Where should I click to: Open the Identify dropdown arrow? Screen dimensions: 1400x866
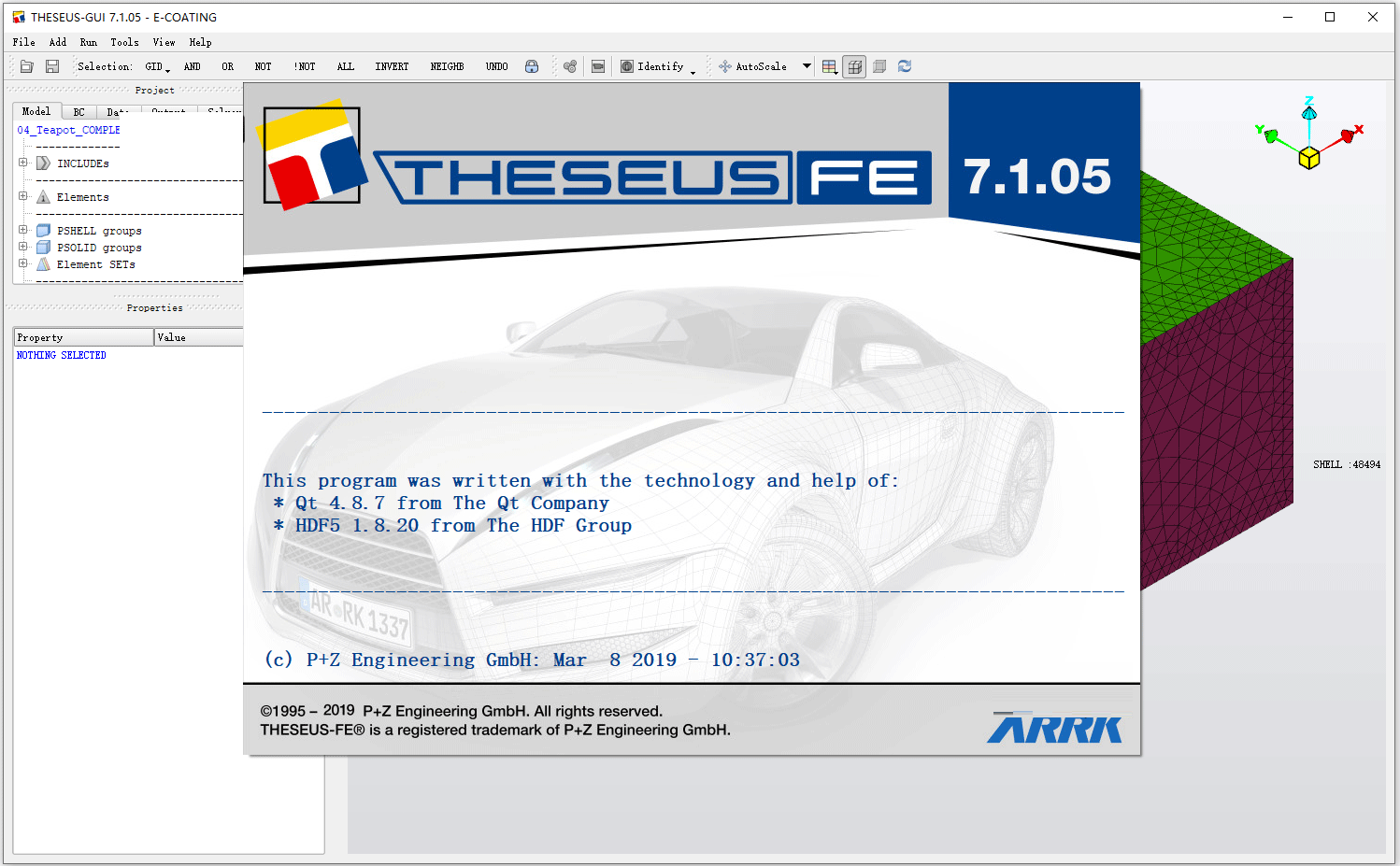coord(693,71)
